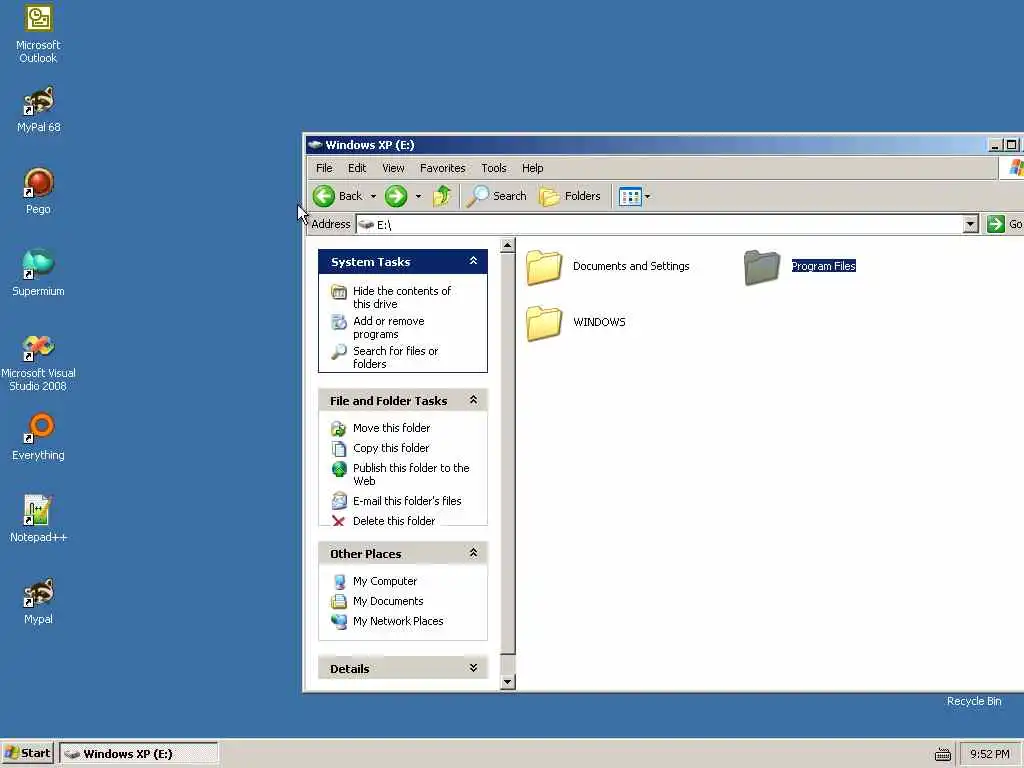This screenshot has width=1024, height=768.
Task: Open the Favorites menu
Action: [442, 168]
